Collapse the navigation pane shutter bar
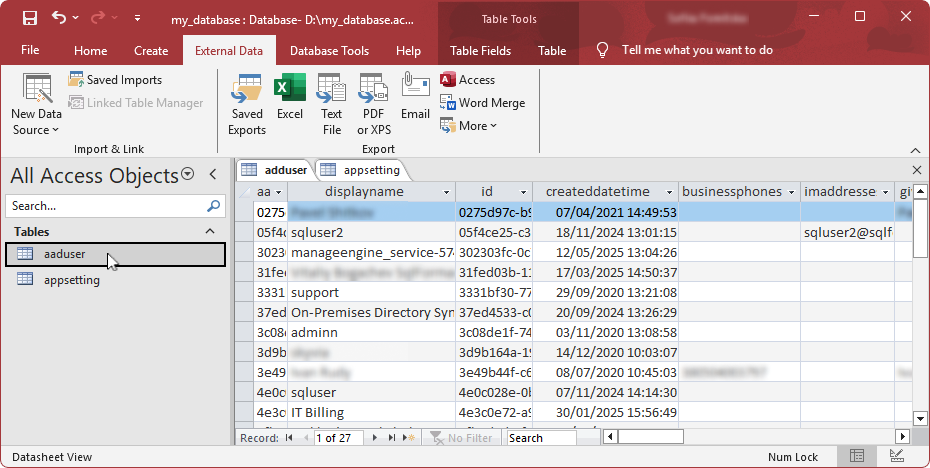930x468 pixels. [213, 174]
